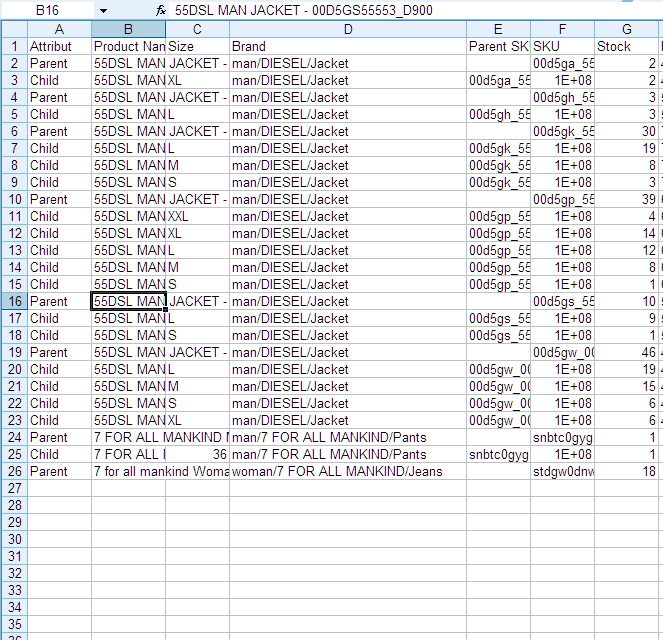
Task: Open the Name Box dropdown arrow
Action: (x=103, y=11)
